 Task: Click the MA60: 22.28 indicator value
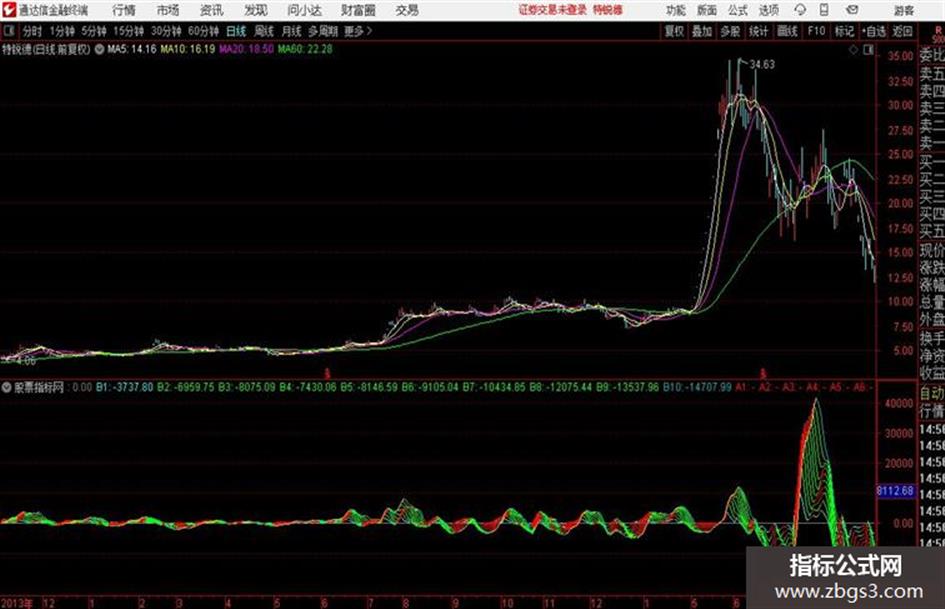[305, 49]
